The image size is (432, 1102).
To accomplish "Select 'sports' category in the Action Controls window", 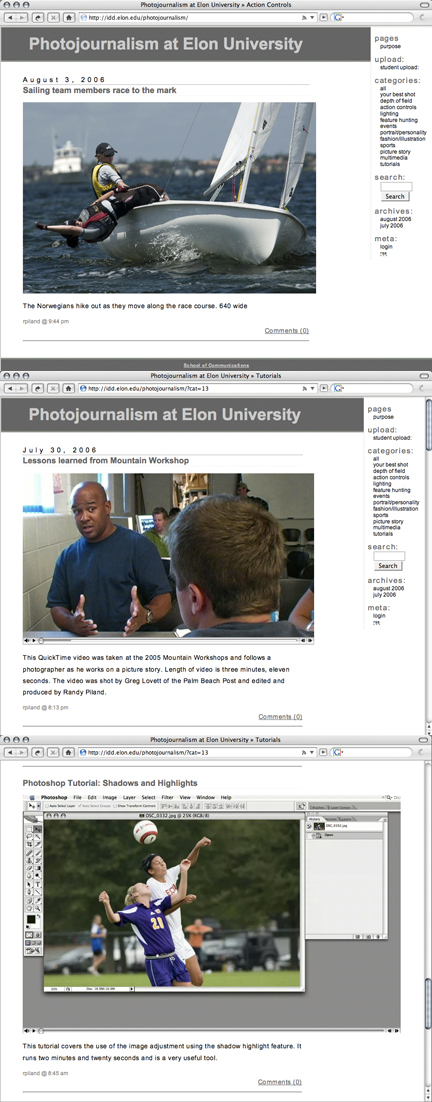I will (388, 145).
